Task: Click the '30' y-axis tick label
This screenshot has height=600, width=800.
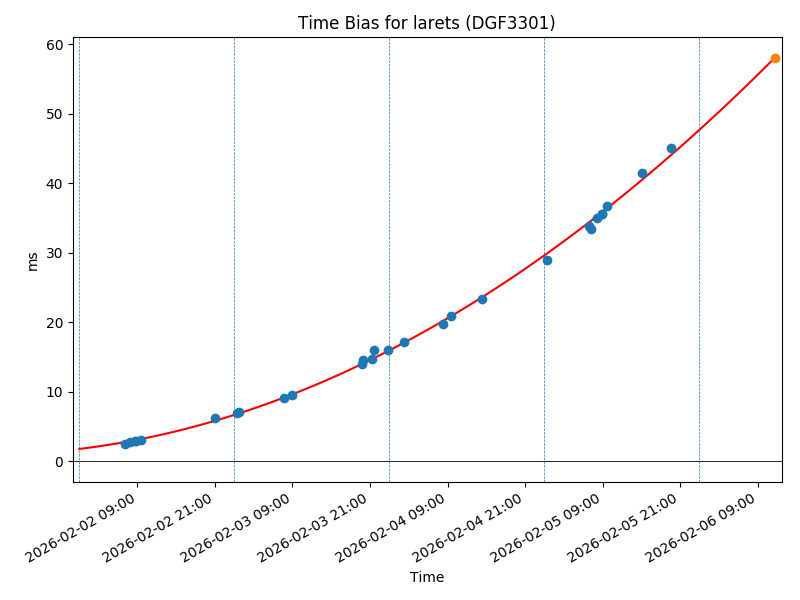Action: click(x=55, y=253)
